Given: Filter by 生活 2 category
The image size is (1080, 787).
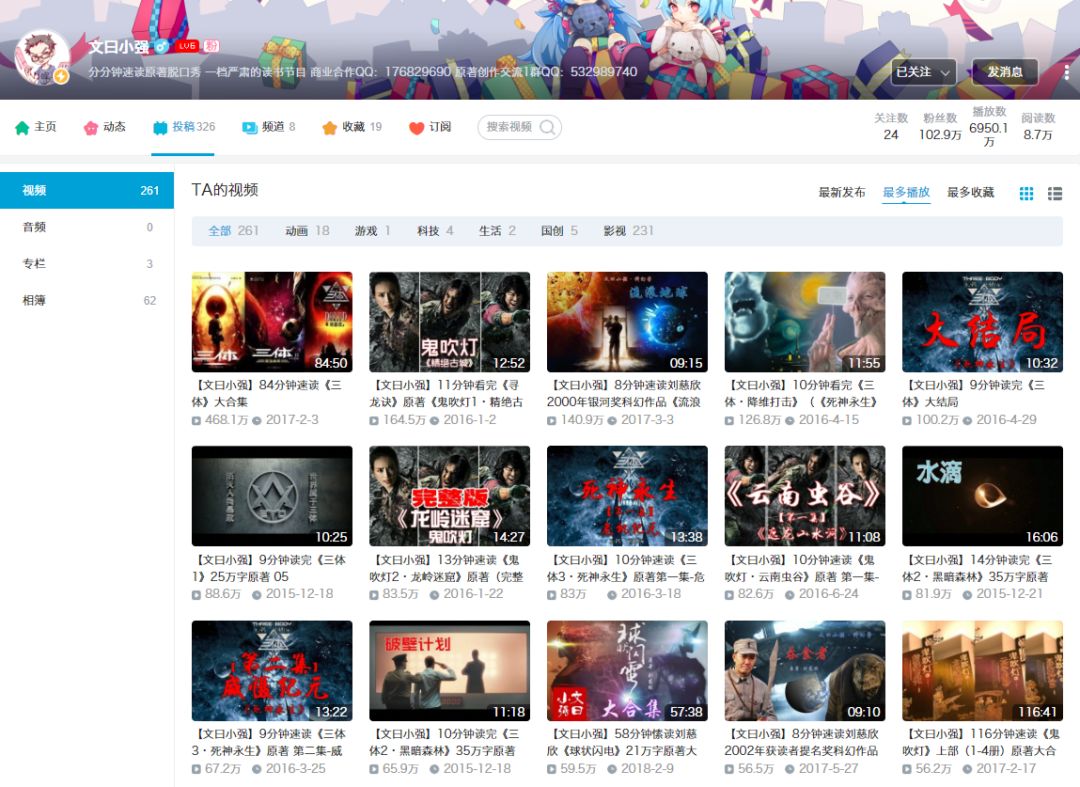Looking at the screenshot, I should click(497, 231).
